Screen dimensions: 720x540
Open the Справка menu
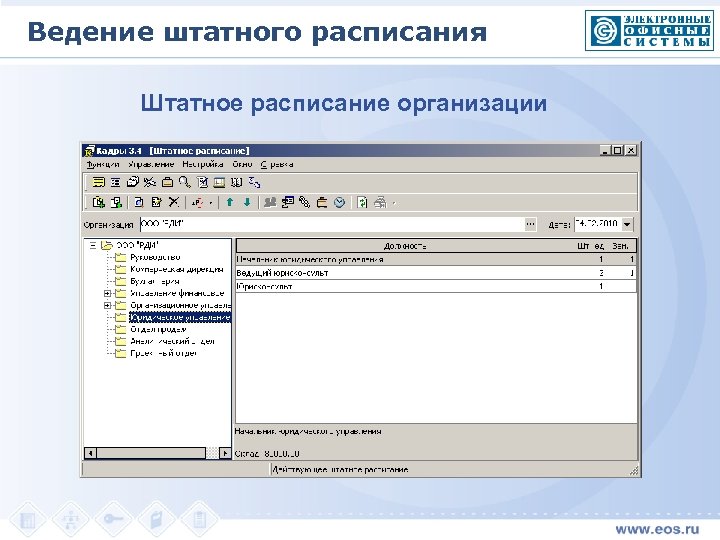click(277, 164)
